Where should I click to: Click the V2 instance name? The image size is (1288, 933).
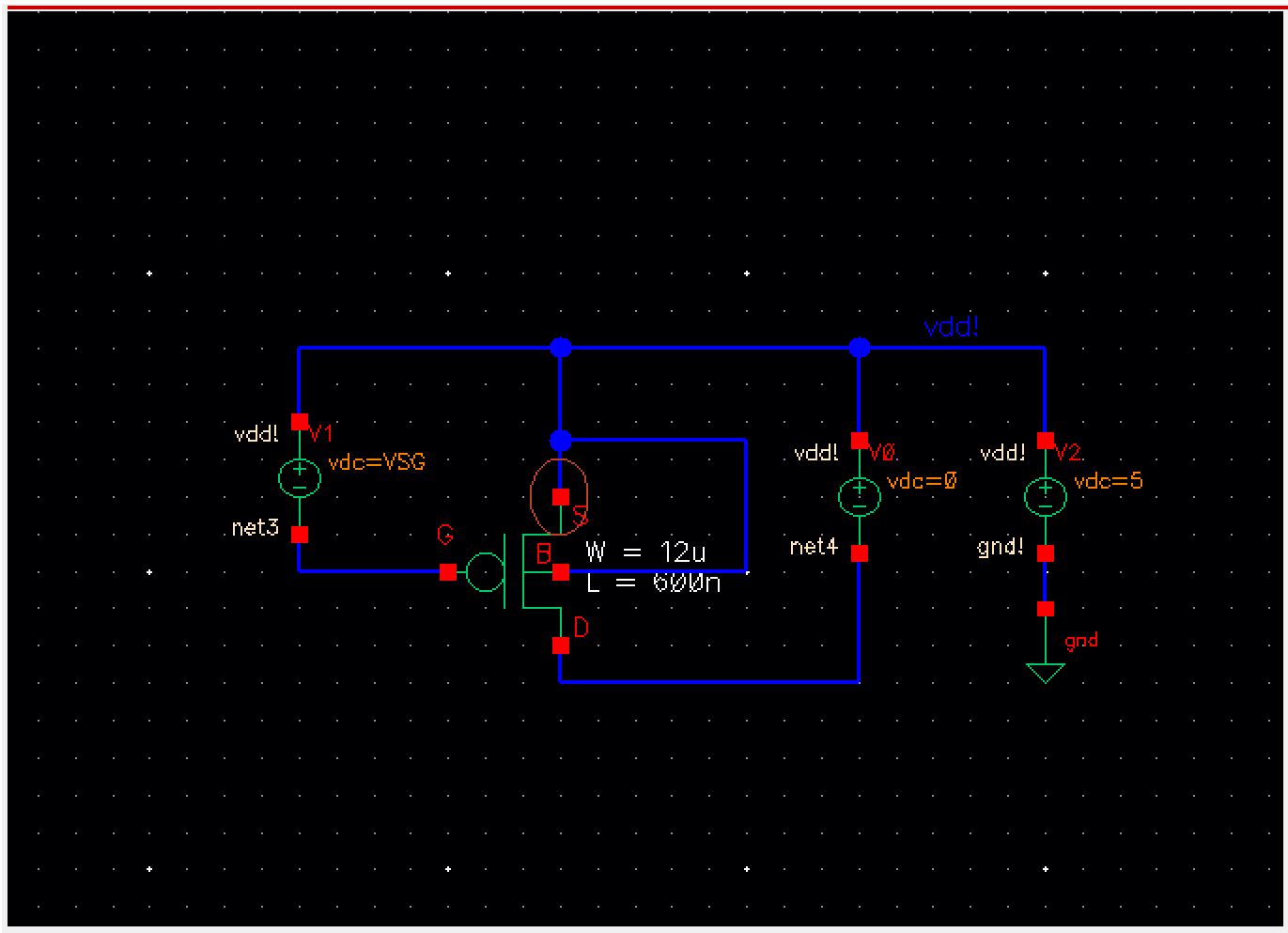(1068, 453)
